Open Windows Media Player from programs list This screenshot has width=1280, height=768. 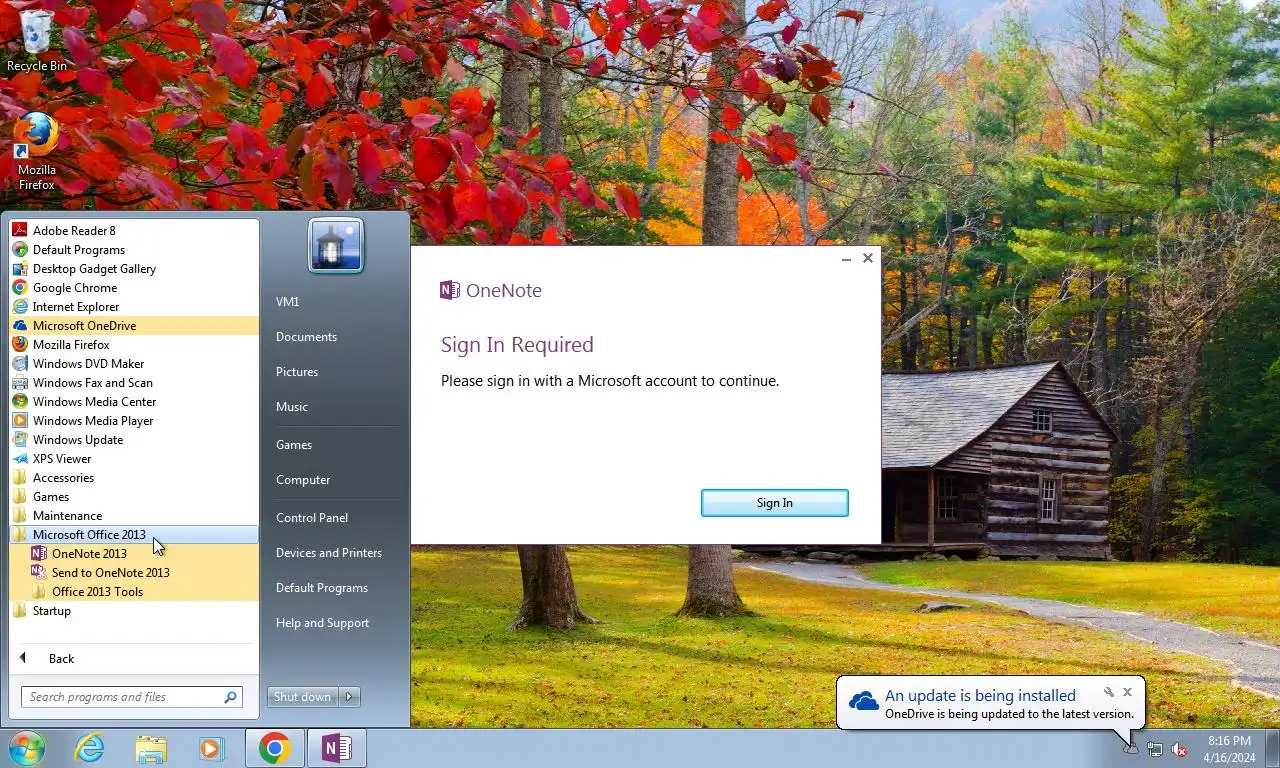[134, 420]
